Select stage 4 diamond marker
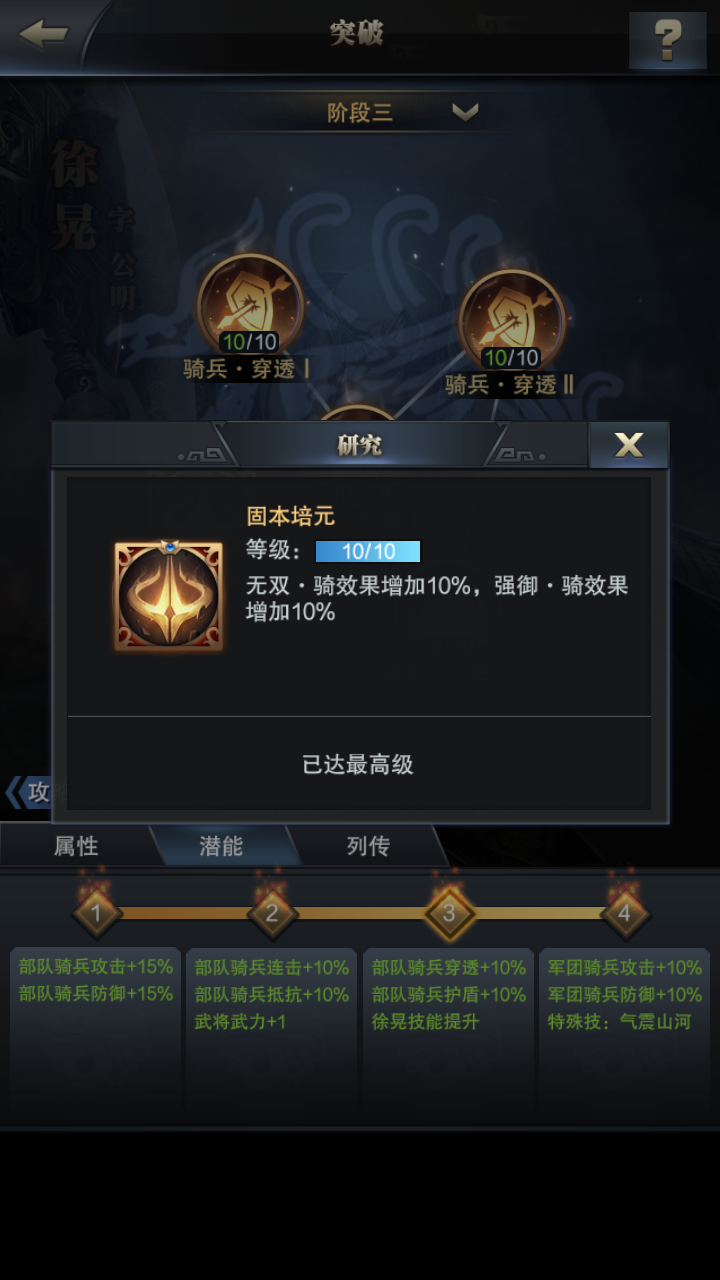The image size is (720, 1280). pos(624,912)
